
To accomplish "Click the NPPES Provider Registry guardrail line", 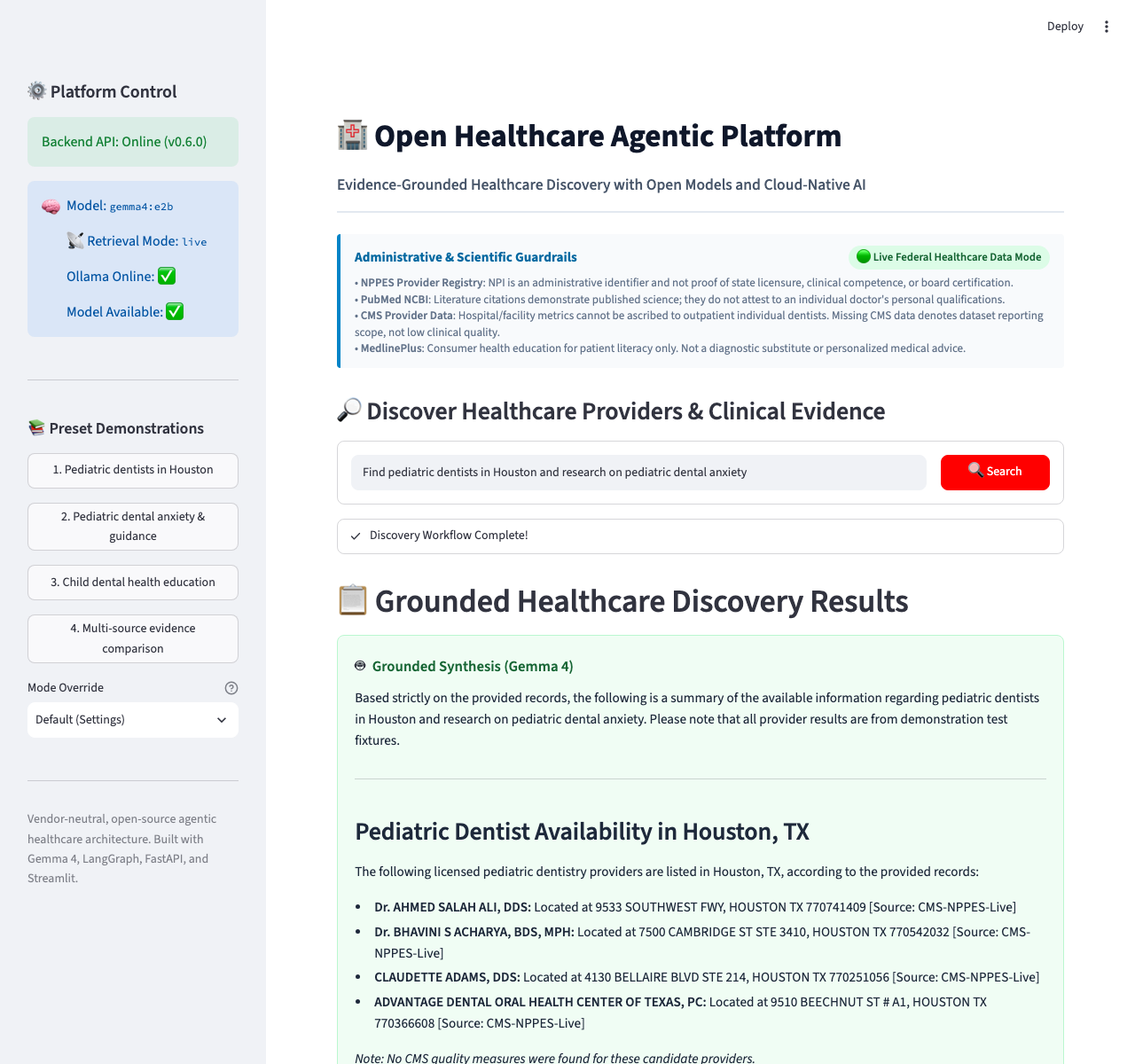I will point(684,283).
